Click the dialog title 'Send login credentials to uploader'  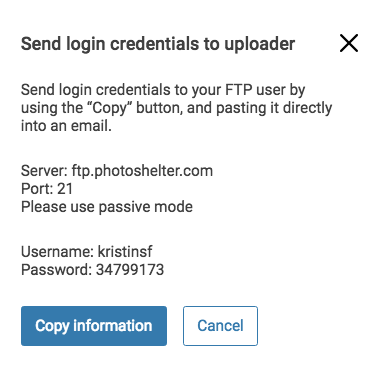(x=158, y=44)
